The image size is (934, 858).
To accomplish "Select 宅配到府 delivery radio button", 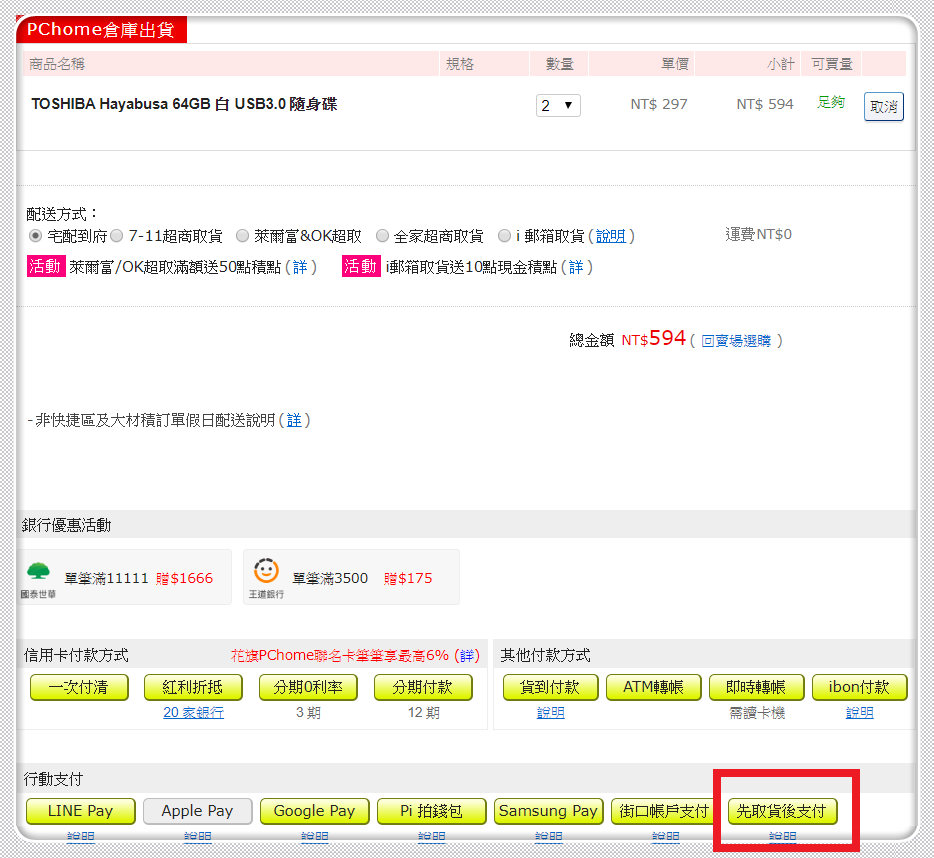I will (x=35, y=236).
